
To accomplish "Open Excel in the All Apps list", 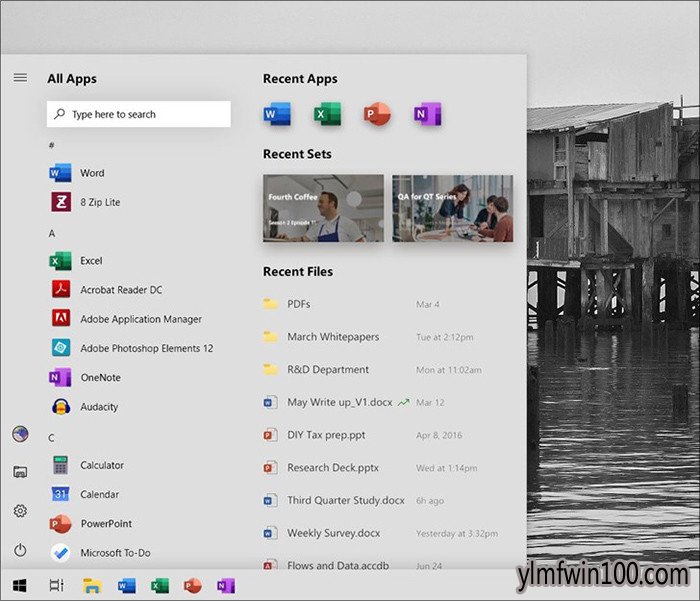I will (x=76, y=261).
